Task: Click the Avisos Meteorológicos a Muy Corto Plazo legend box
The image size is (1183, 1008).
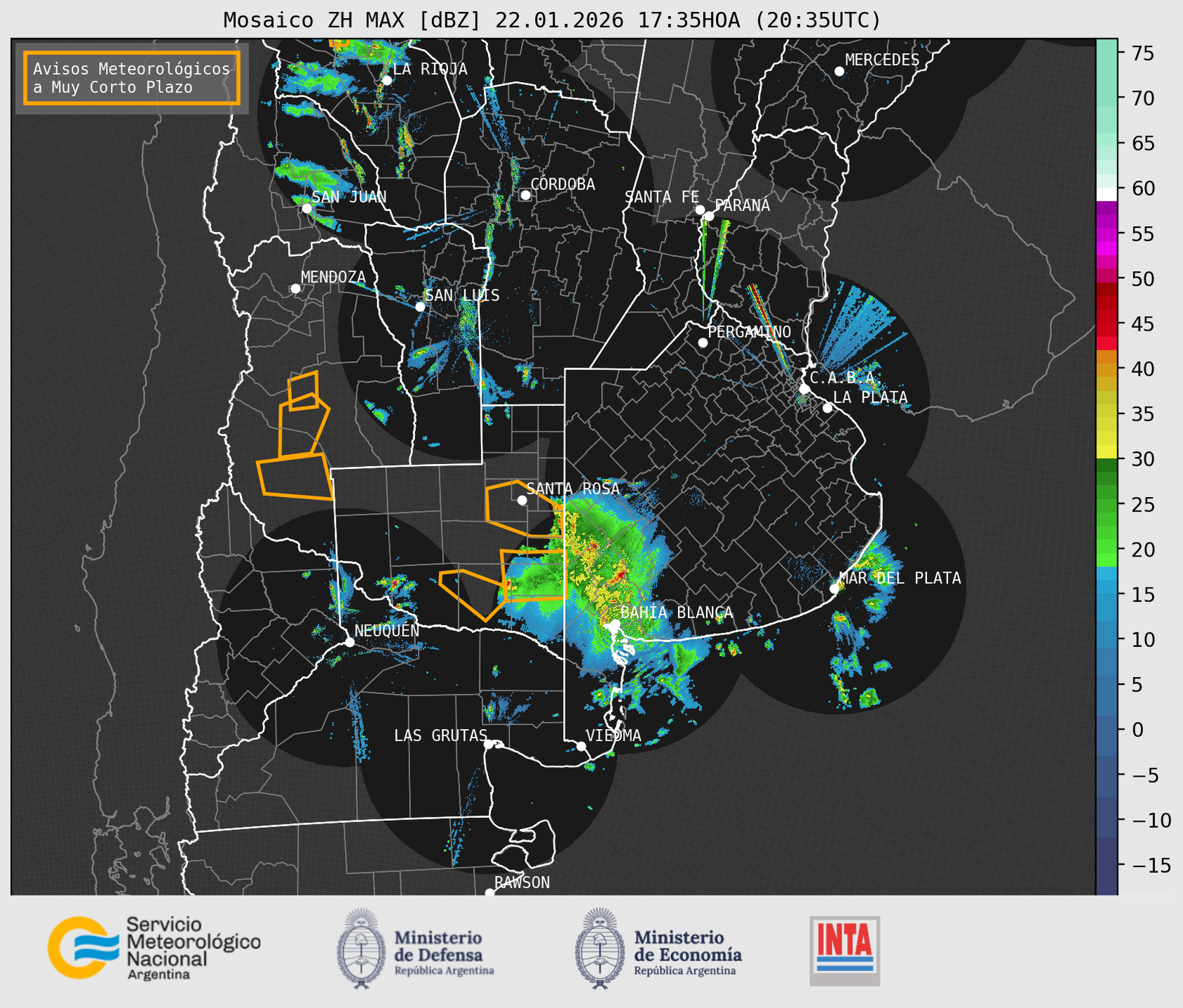Action: pyautogui.click(x=132, y=78)
